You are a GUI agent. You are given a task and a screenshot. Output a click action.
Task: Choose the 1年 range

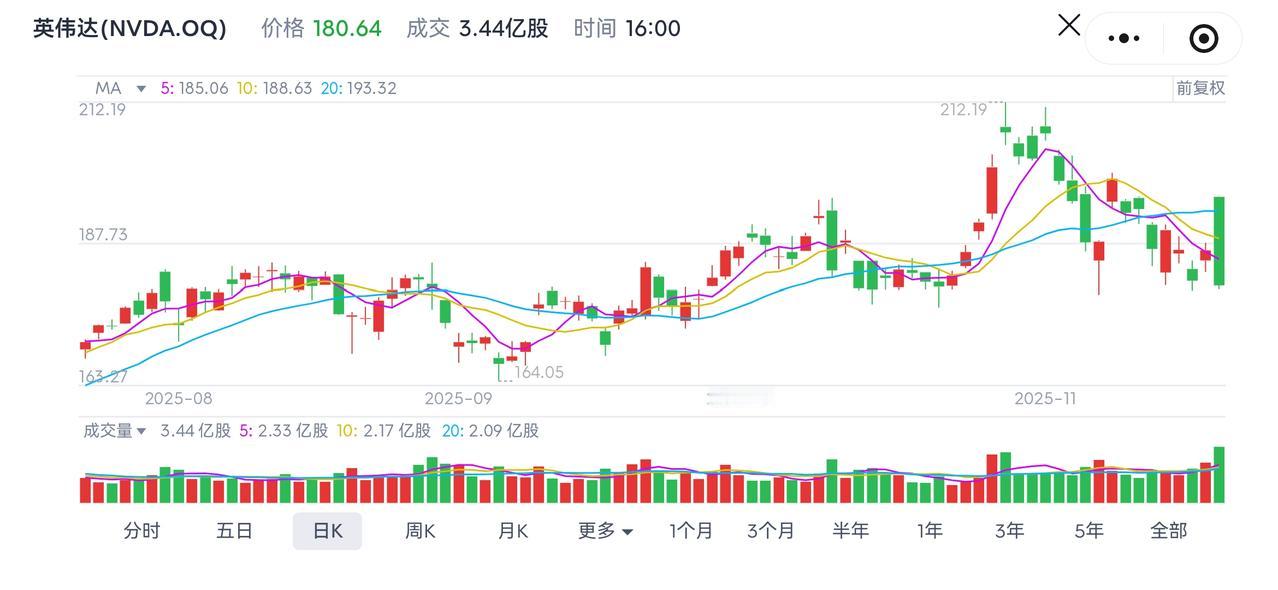(x=930, y=531)
